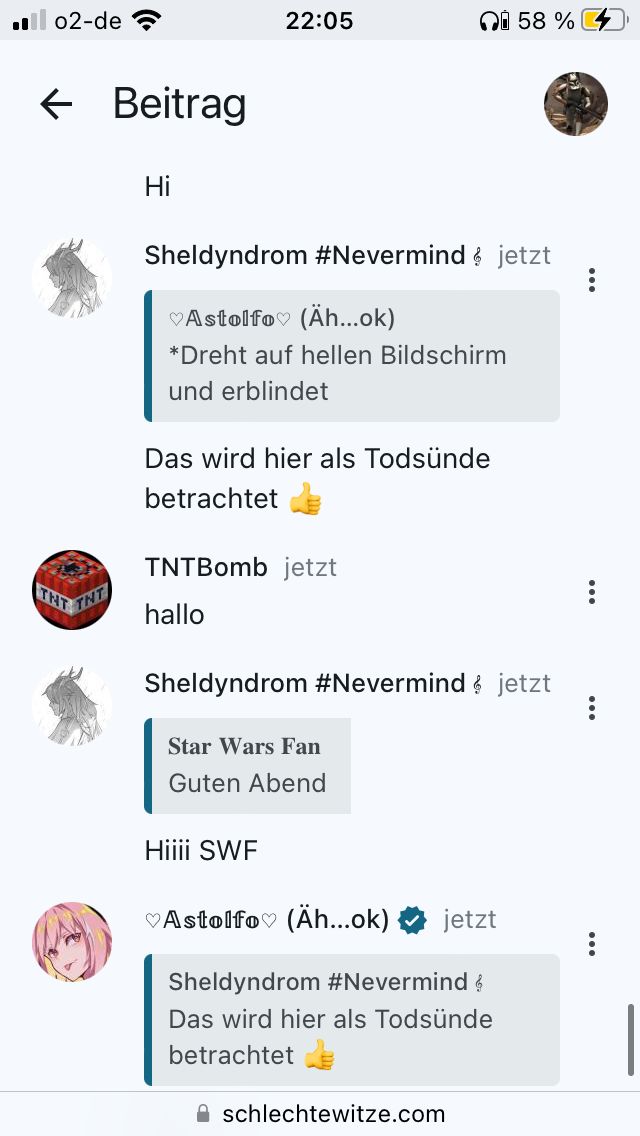Viewport: 640px width, 1136px height.
Task: Tap the ♡Astolfo♡ (Äh...ok) username
Action: (267, 920)
